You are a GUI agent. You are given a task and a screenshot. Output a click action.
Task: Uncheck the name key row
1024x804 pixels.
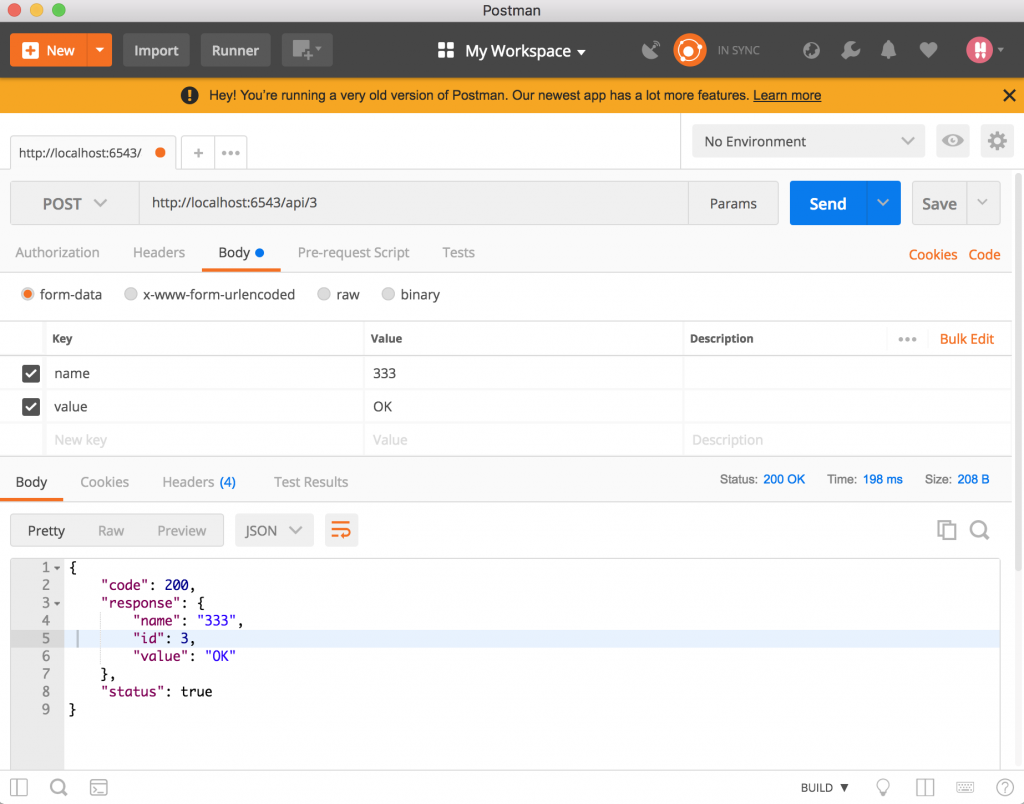31,374
